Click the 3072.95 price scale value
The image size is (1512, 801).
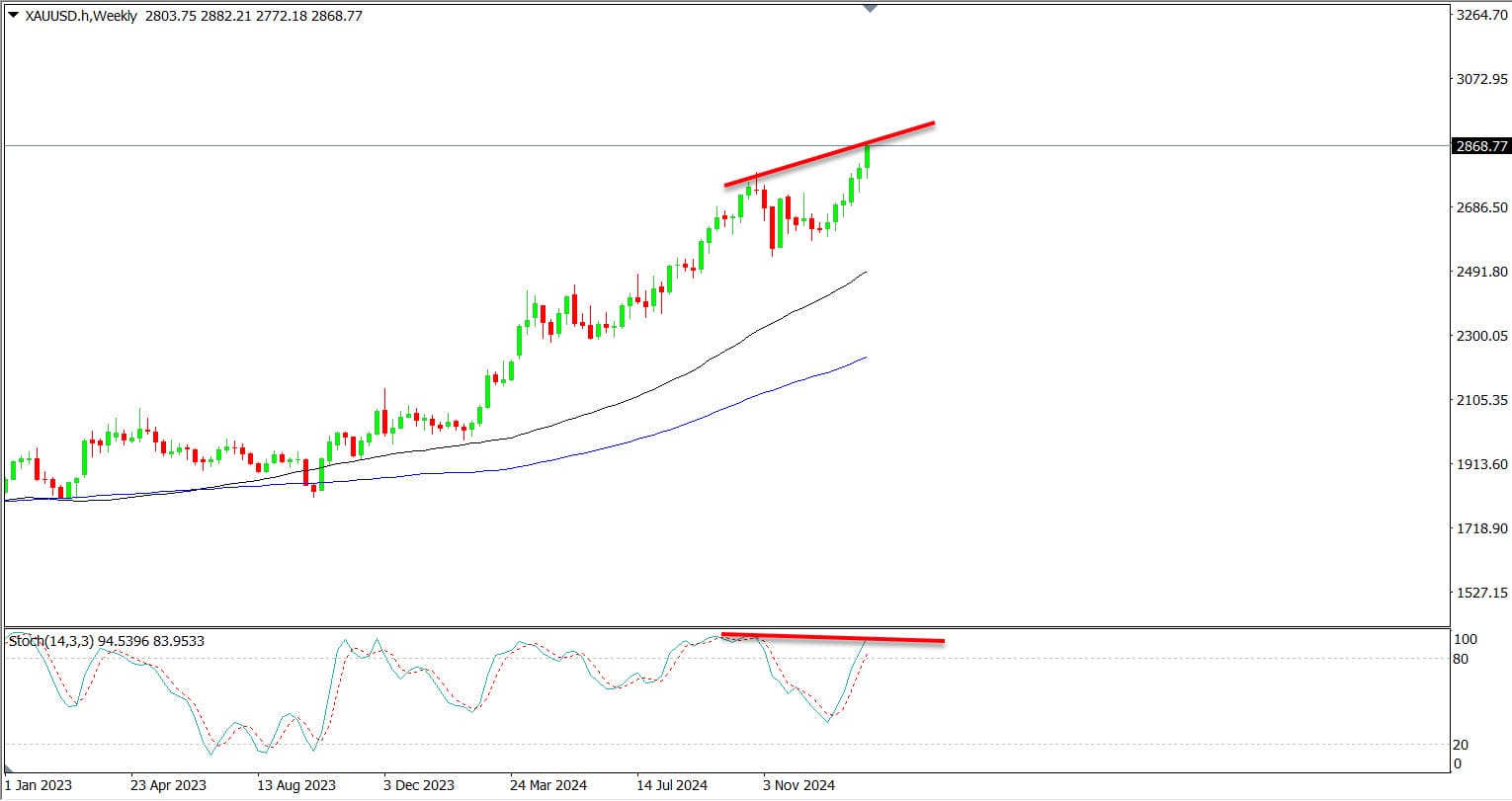click(1482, 78)
